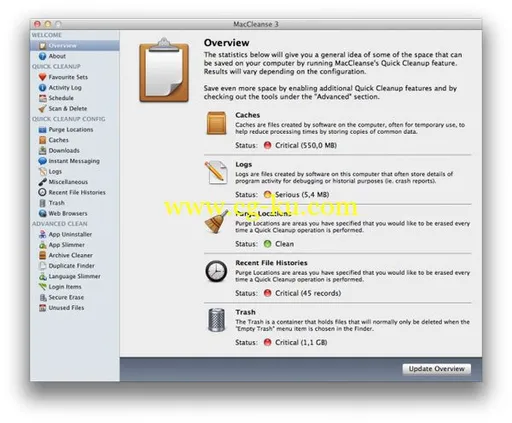
Task: Click the large broom icon for Purge Locations
Action: click(x=217, y=221)
